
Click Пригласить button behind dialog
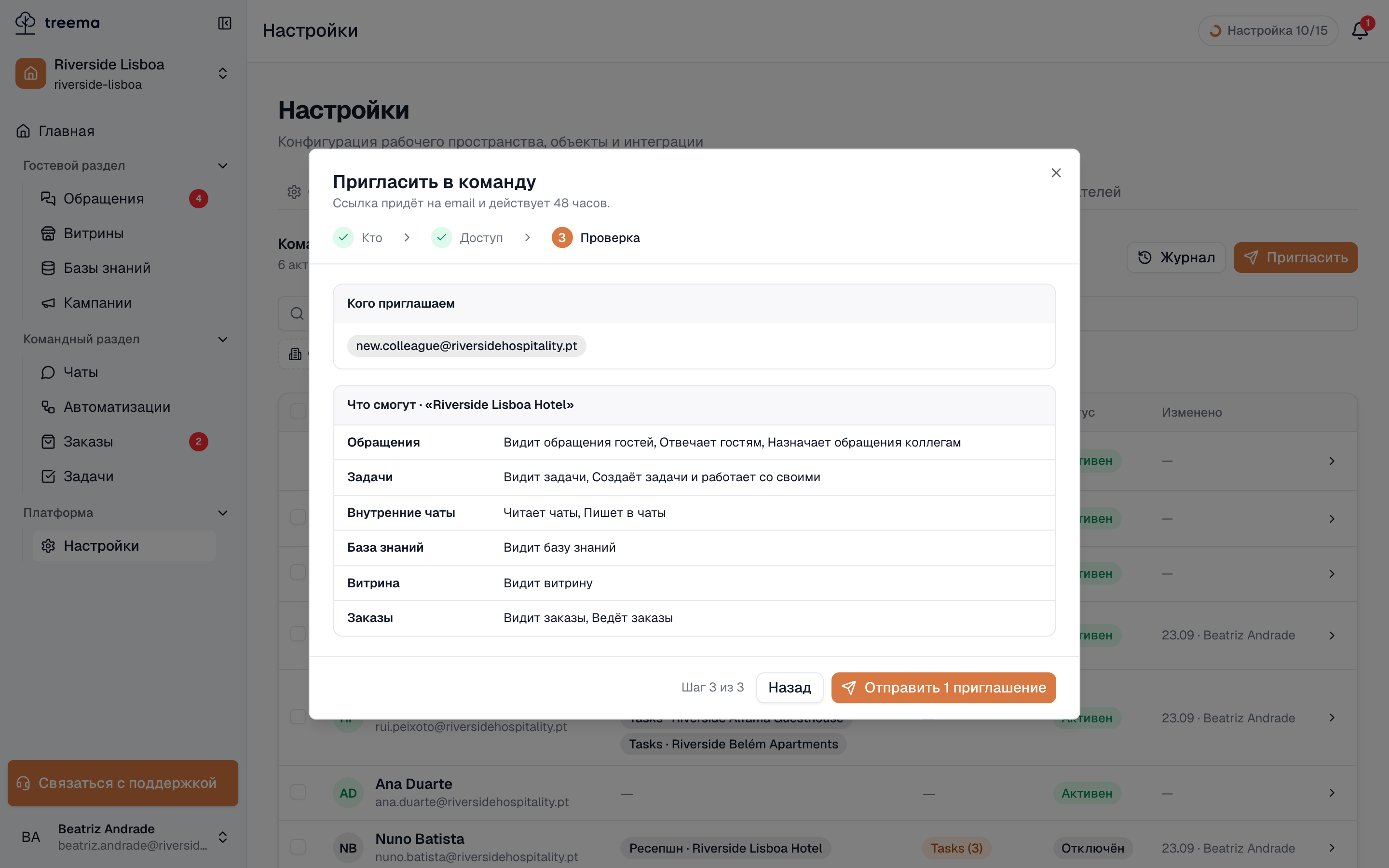pos(1295,258)
